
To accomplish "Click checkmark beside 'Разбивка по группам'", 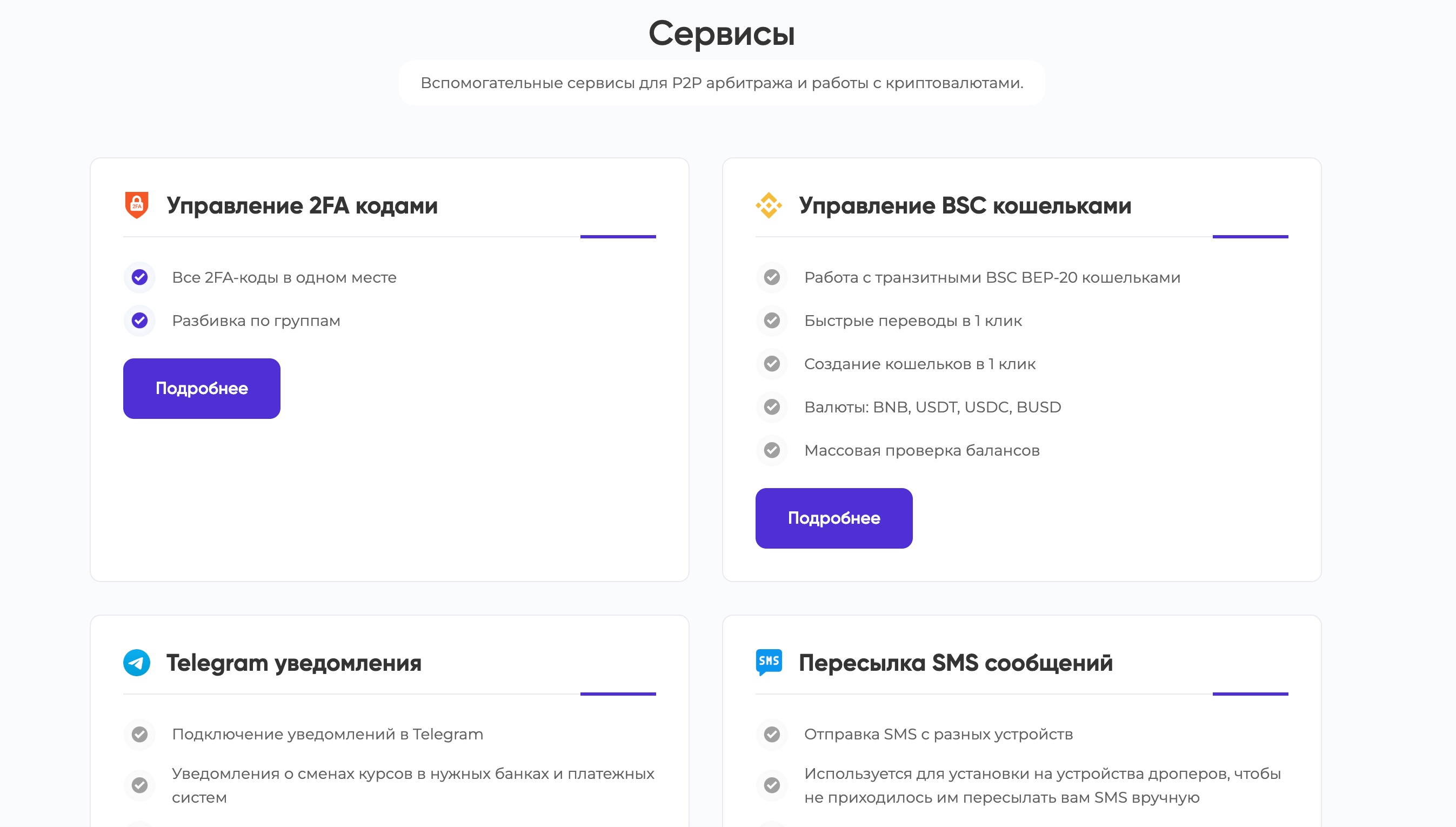I will pyautogui.click(x=139, y=321).
